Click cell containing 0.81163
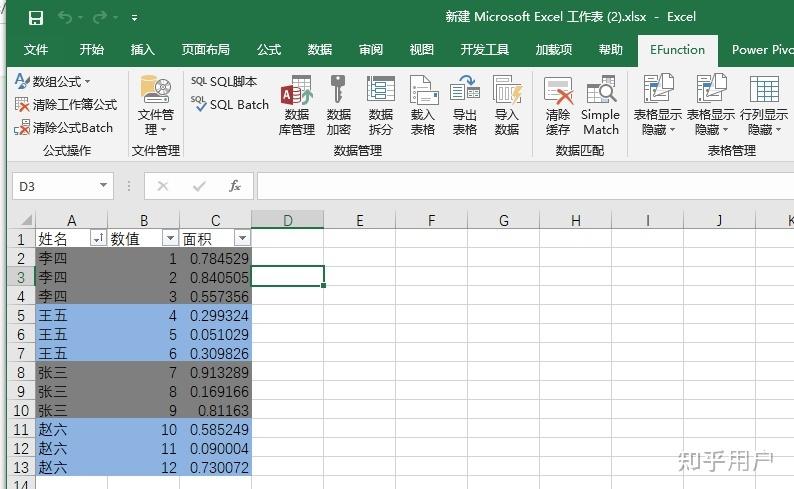 (216, 410)
